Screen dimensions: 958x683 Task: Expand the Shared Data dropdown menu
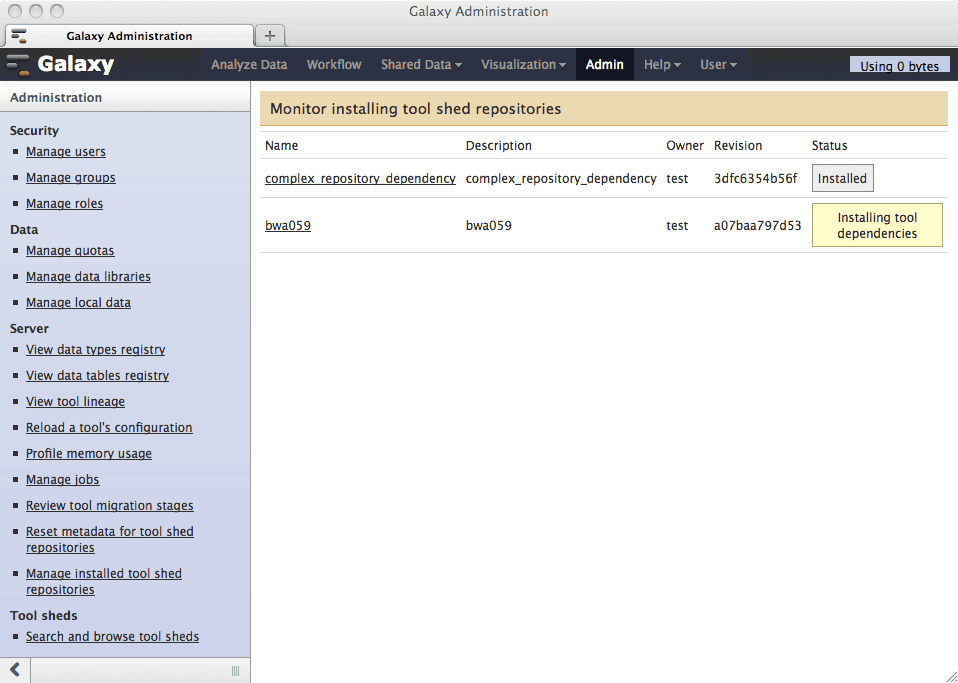click(x=421, y=65)
